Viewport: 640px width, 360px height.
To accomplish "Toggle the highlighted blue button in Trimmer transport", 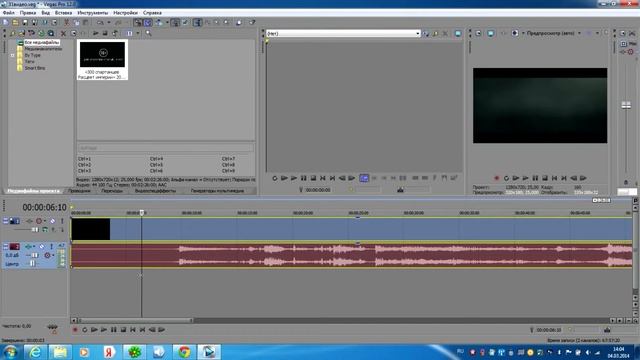I will tap(364, 178).
